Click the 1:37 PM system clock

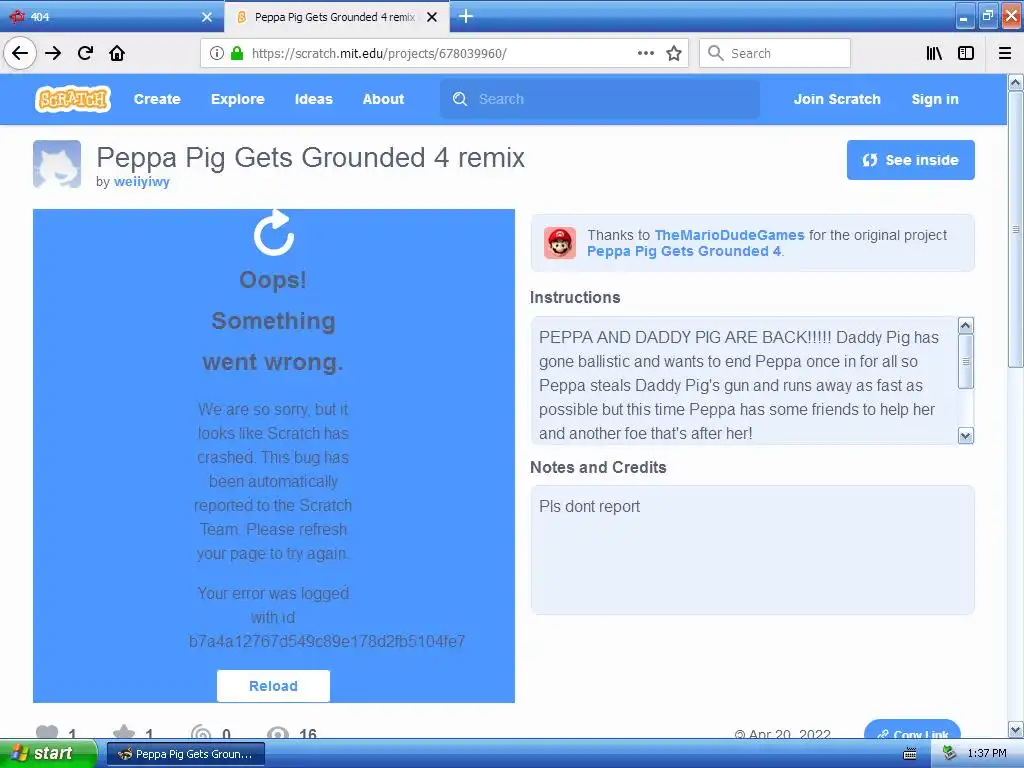[x=987, y=754]
